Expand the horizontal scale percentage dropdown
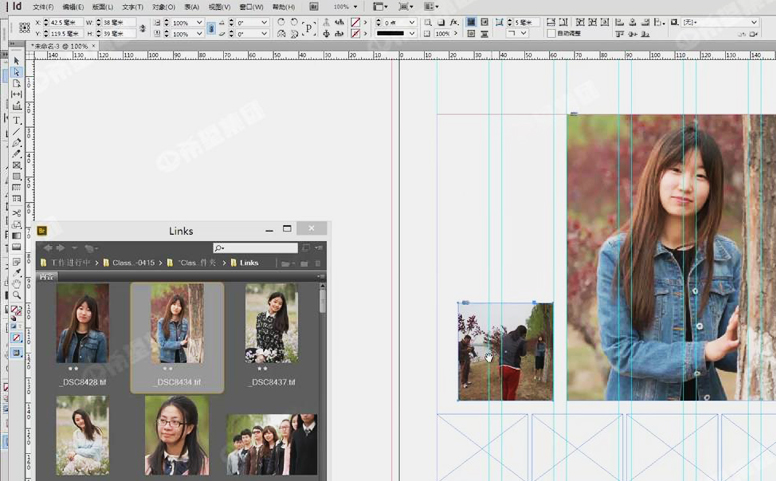776x481 pixels. (x=199, y=21)
